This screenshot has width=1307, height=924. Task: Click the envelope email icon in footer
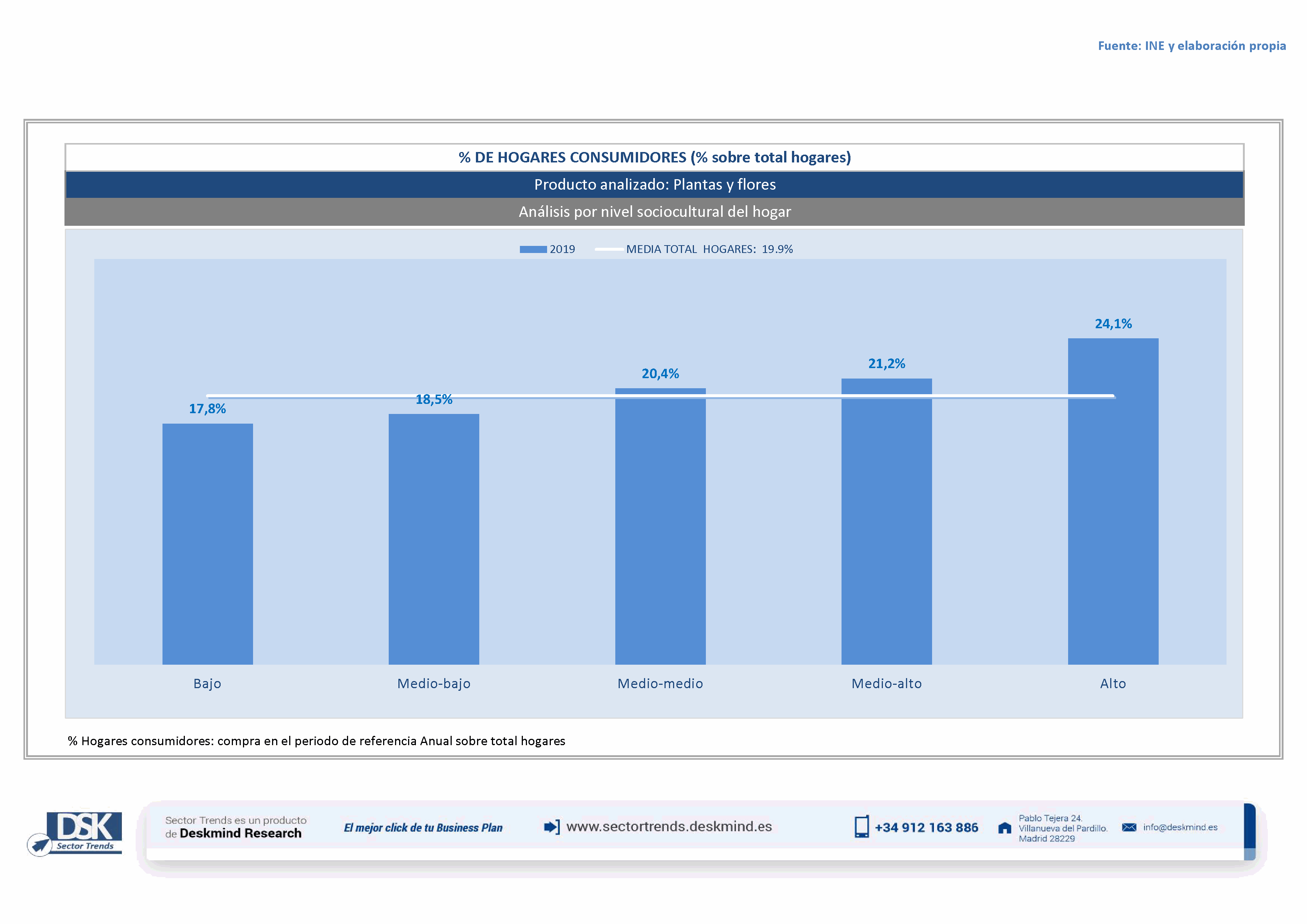point(1129,827)
